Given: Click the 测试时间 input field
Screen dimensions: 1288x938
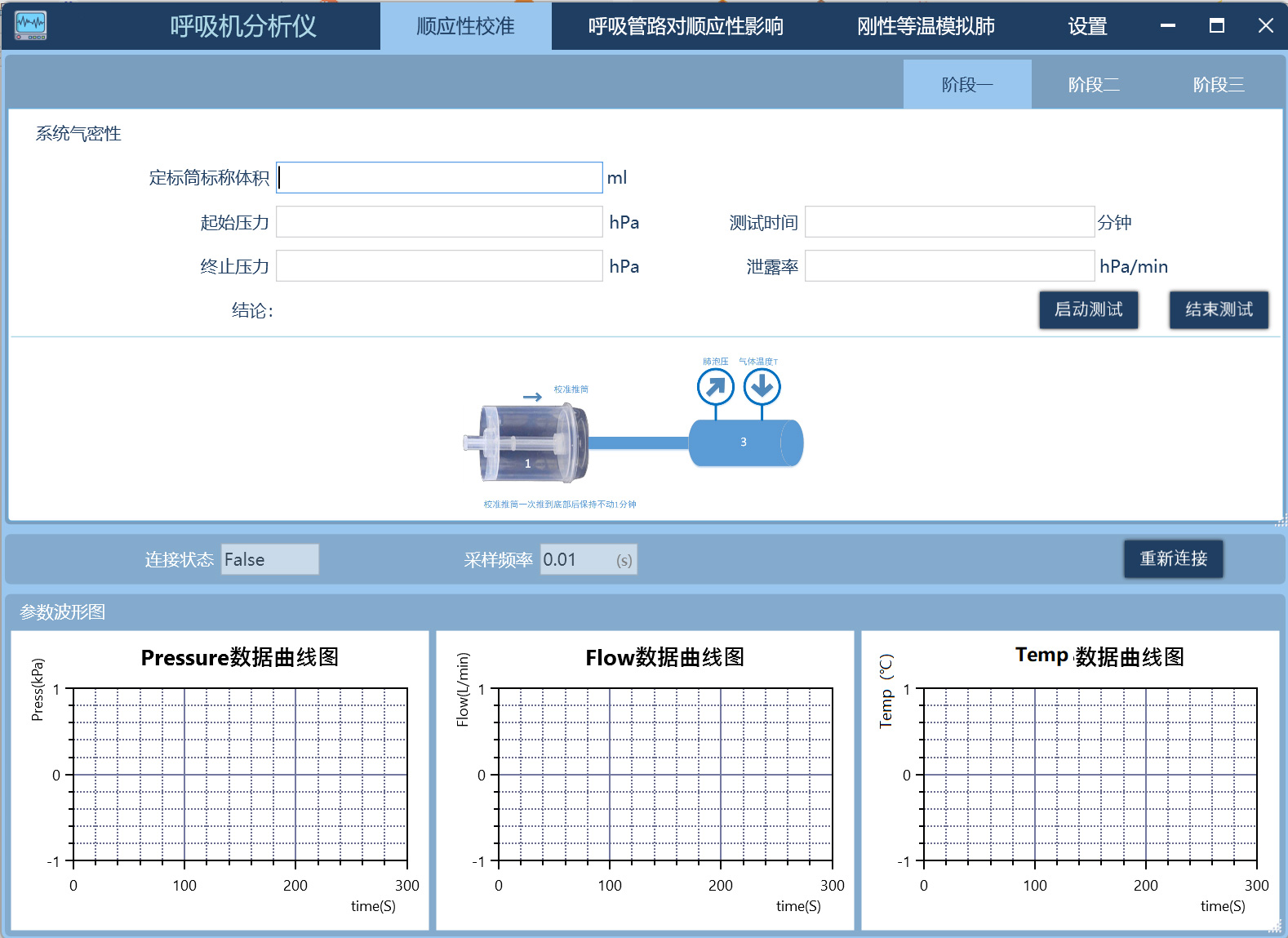Looking at the screenshot, I should point(948,222).
